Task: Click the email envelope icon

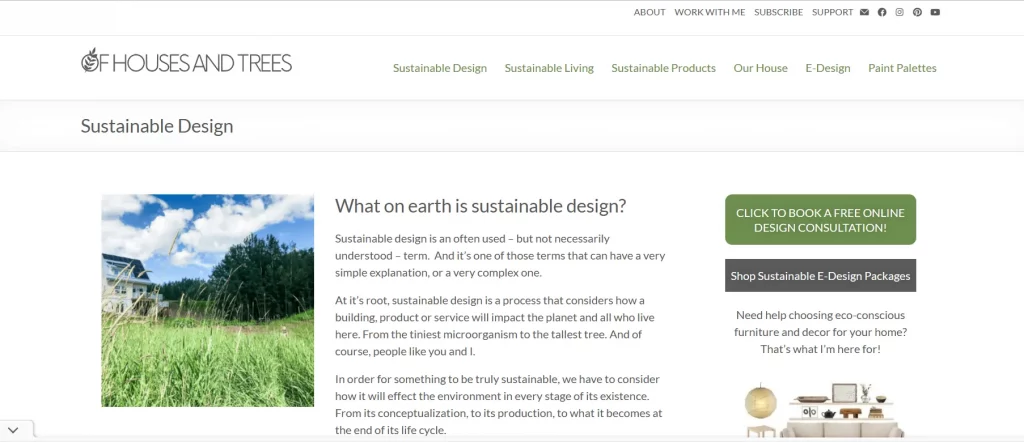Action: coord(864,12)
